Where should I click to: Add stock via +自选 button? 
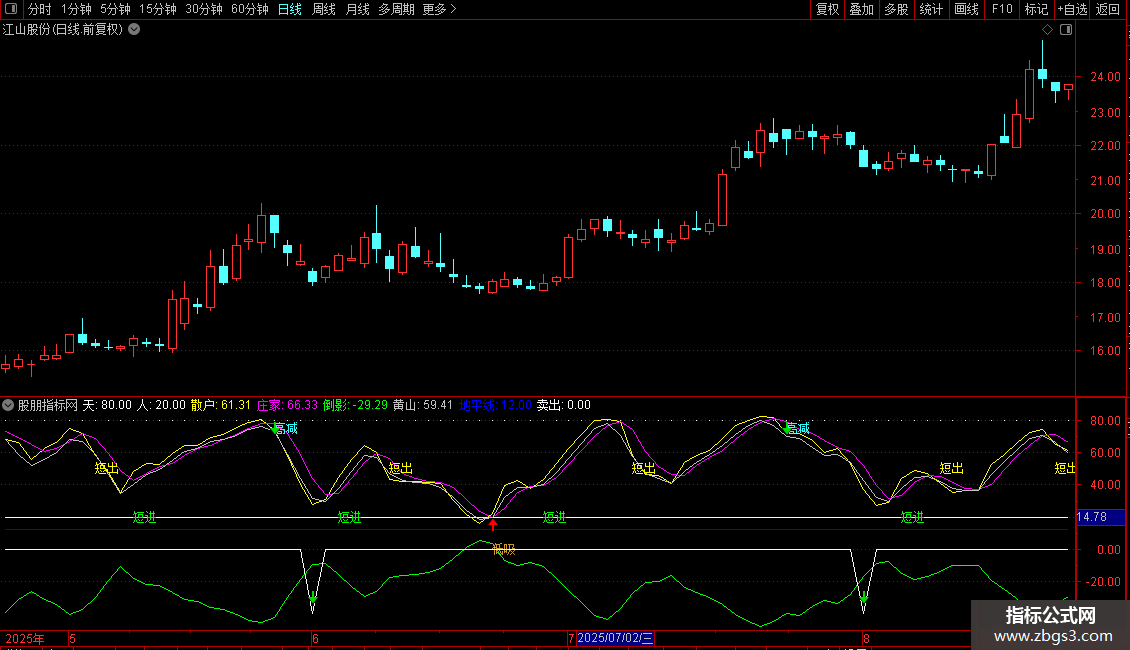coord(1072,10)
